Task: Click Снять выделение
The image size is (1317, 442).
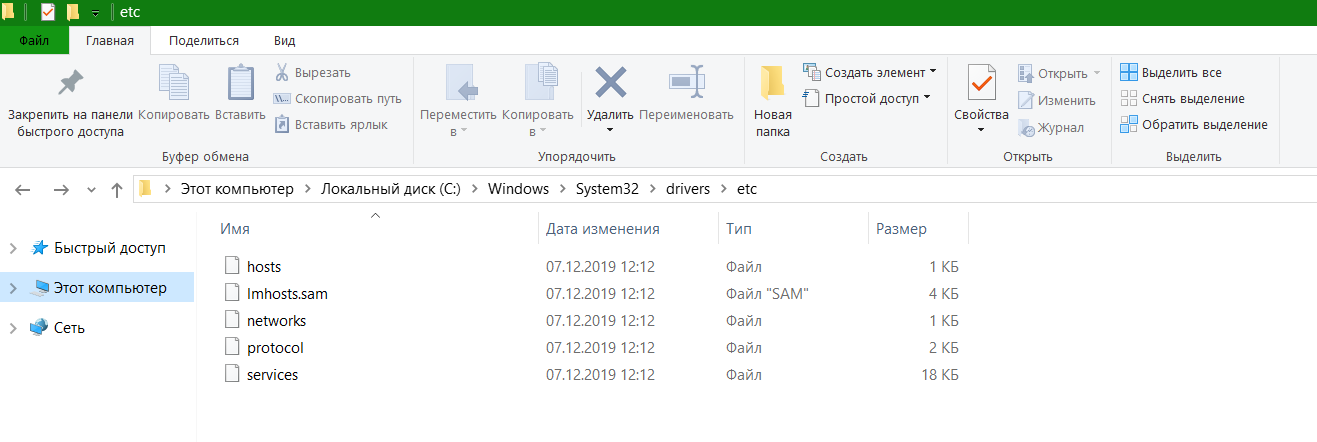Action: click(1182, 99)
